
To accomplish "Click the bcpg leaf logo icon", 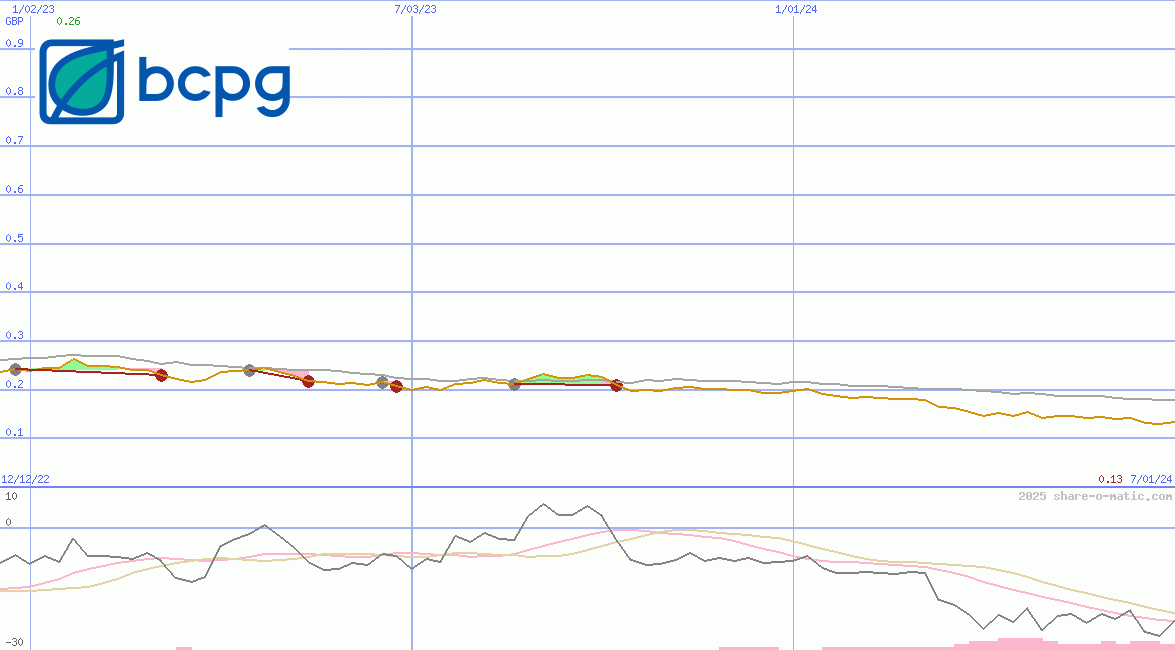I will click(x=82, y=82).
